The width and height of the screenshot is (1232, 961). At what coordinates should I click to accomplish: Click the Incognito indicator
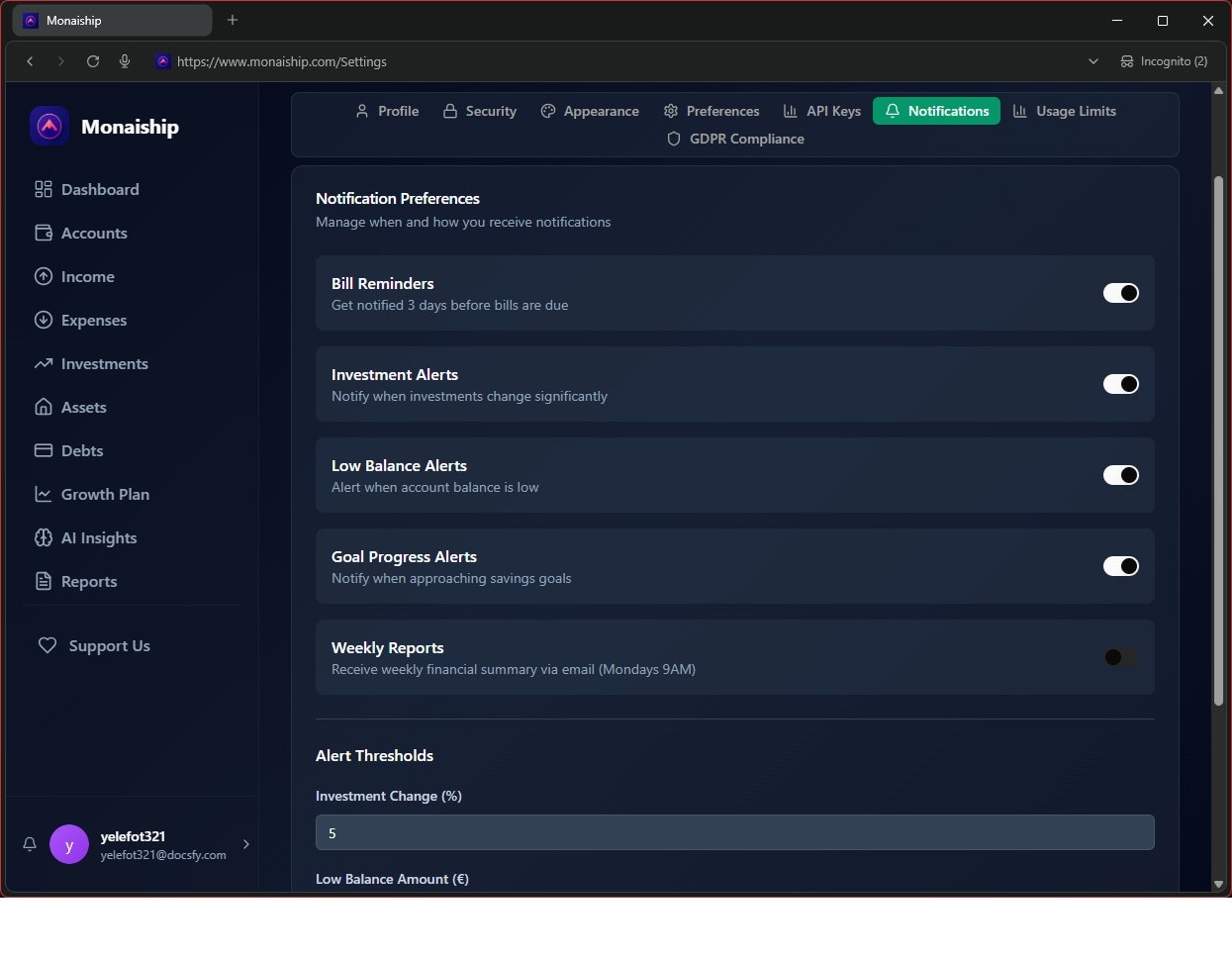[x=1164, y=61]
